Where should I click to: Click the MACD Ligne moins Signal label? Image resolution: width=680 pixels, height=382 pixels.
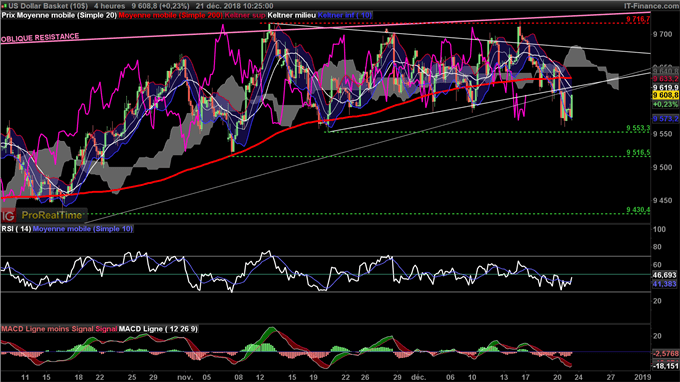pos(47,329)
